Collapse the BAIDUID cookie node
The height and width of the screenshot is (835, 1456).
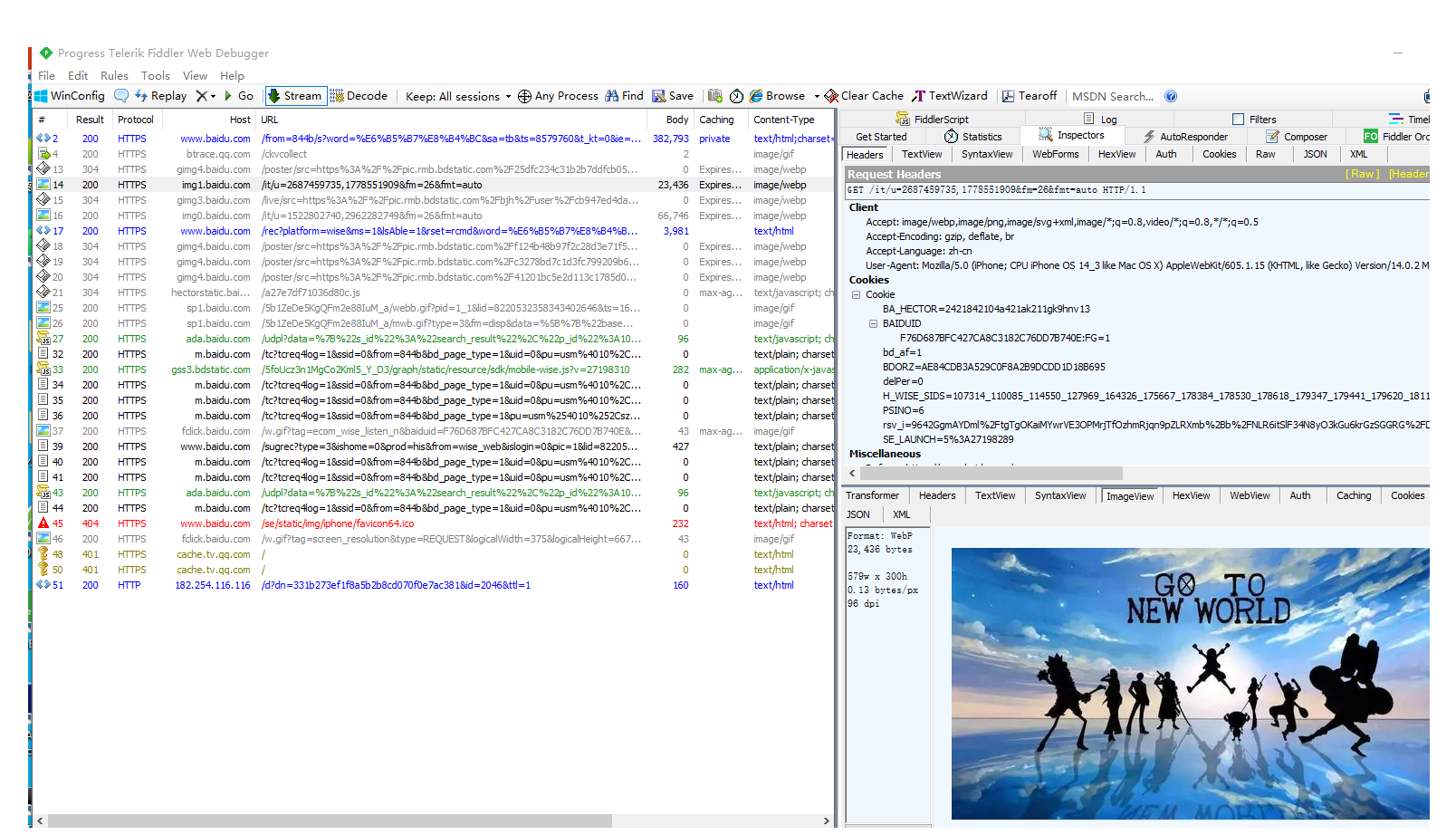tap(873, 323)
